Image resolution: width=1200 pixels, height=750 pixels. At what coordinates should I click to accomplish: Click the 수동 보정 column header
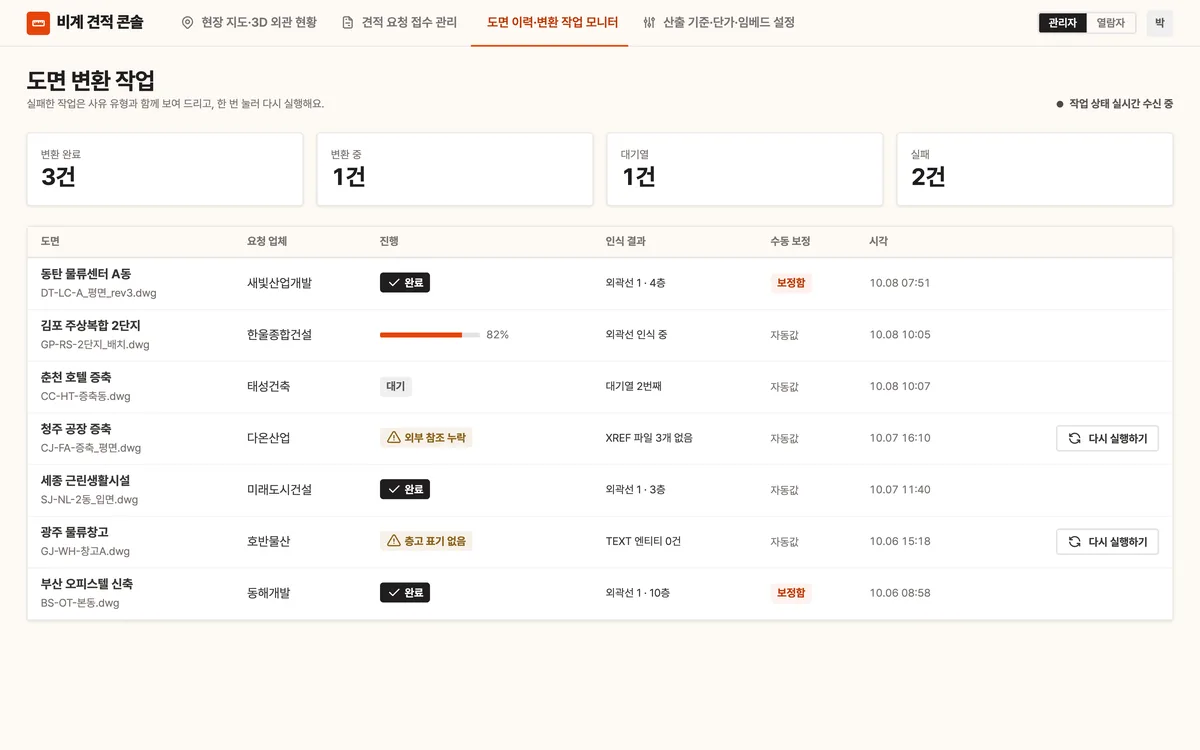[x=790, y=242]
